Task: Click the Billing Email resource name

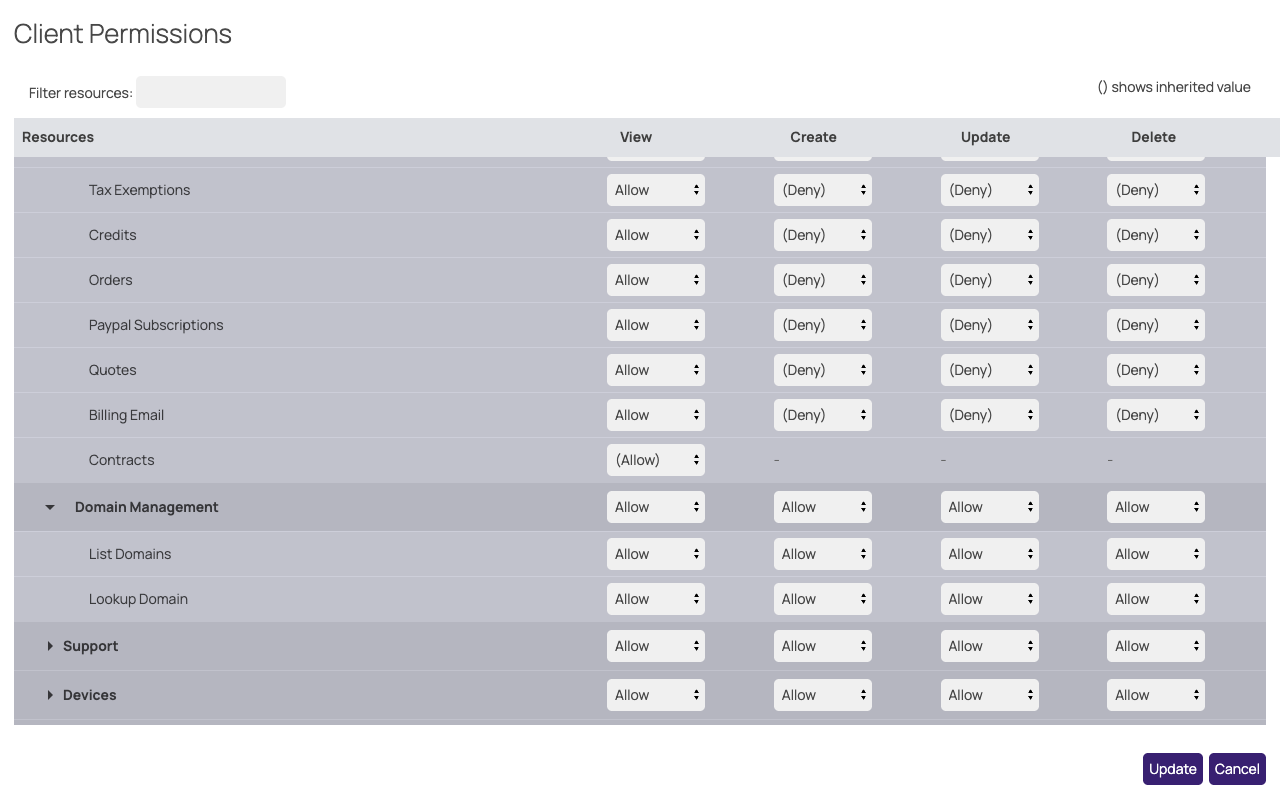Action: (126, 415)
